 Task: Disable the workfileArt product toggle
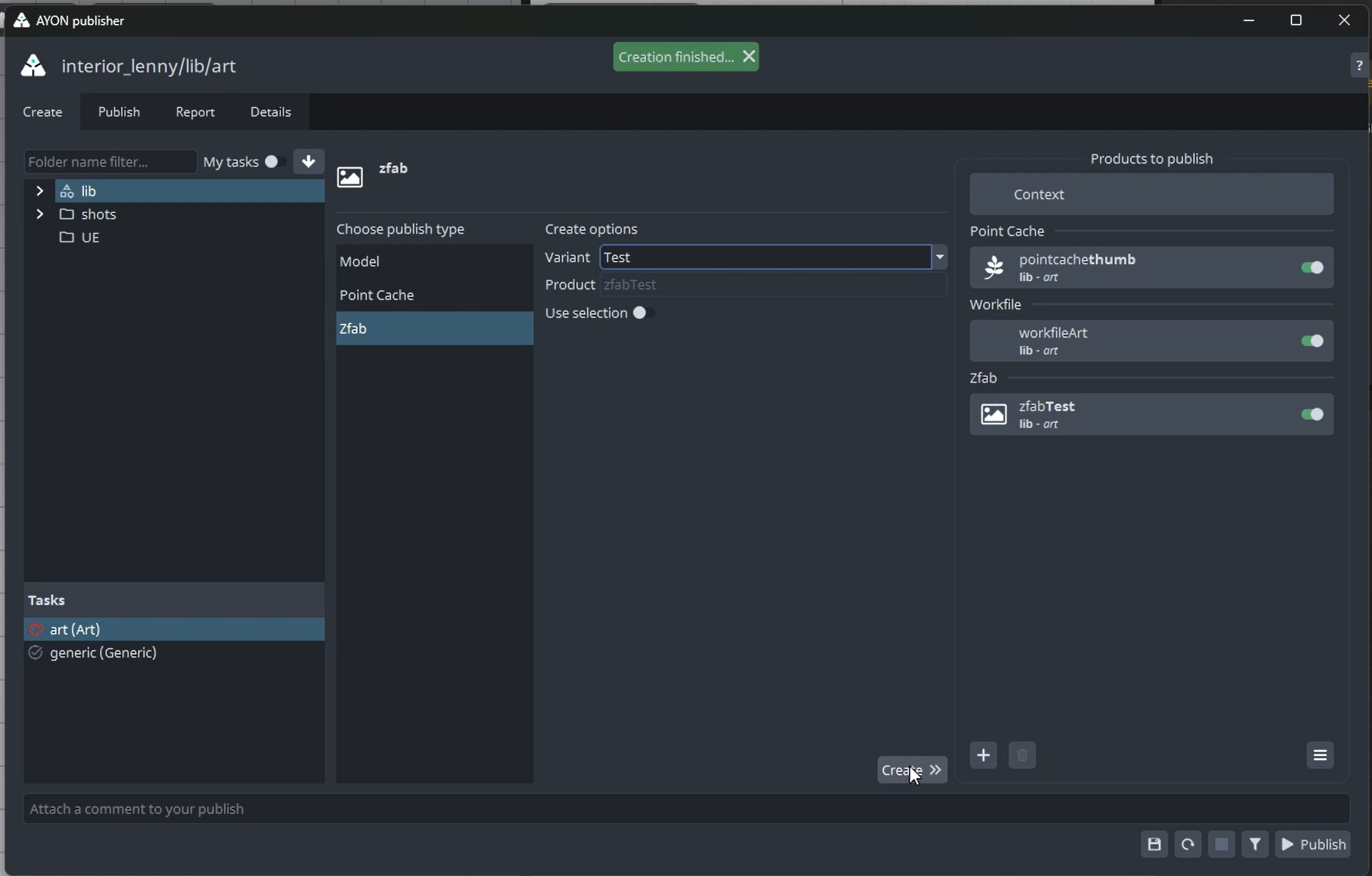pyautogui.click(x=1312, y=341)
